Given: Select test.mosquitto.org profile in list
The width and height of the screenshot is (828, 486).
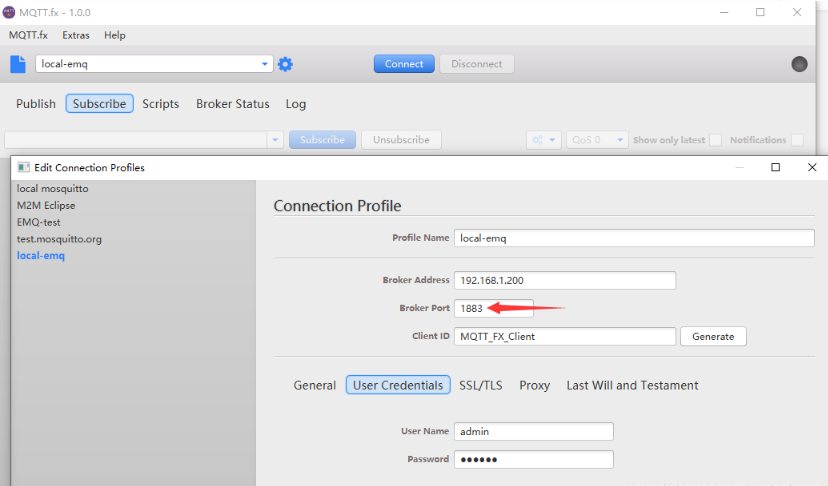Looking at the screenshot, I should [59, 239].
